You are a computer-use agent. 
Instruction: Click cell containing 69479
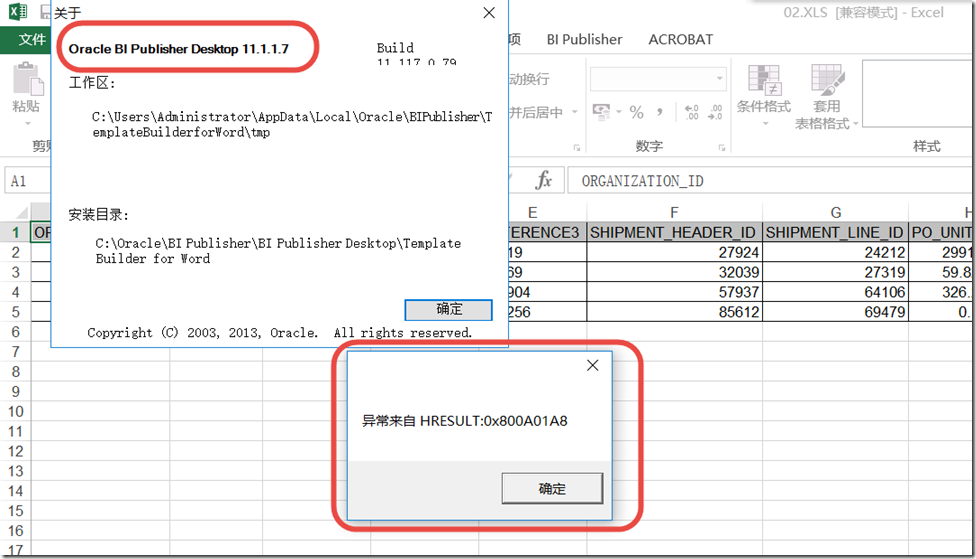(x=835, y=312)
